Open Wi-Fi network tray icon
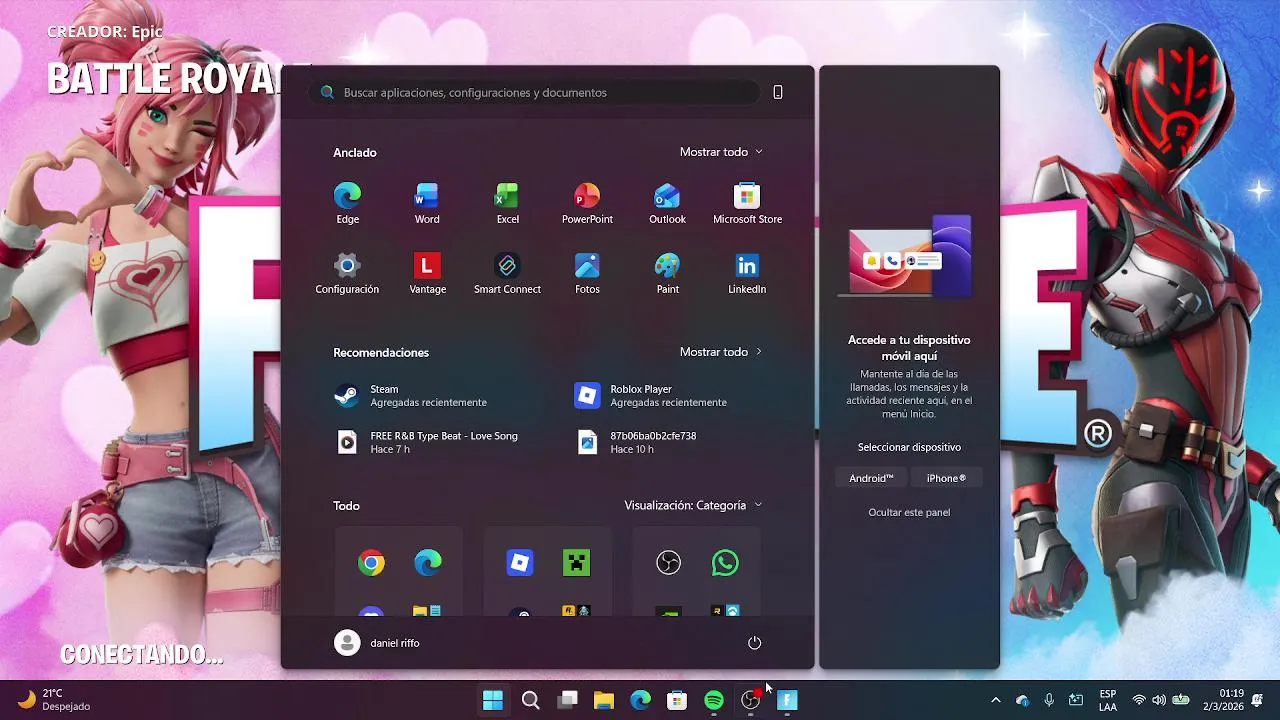Screen dimensions: 1280x720 coord(1138,700)
